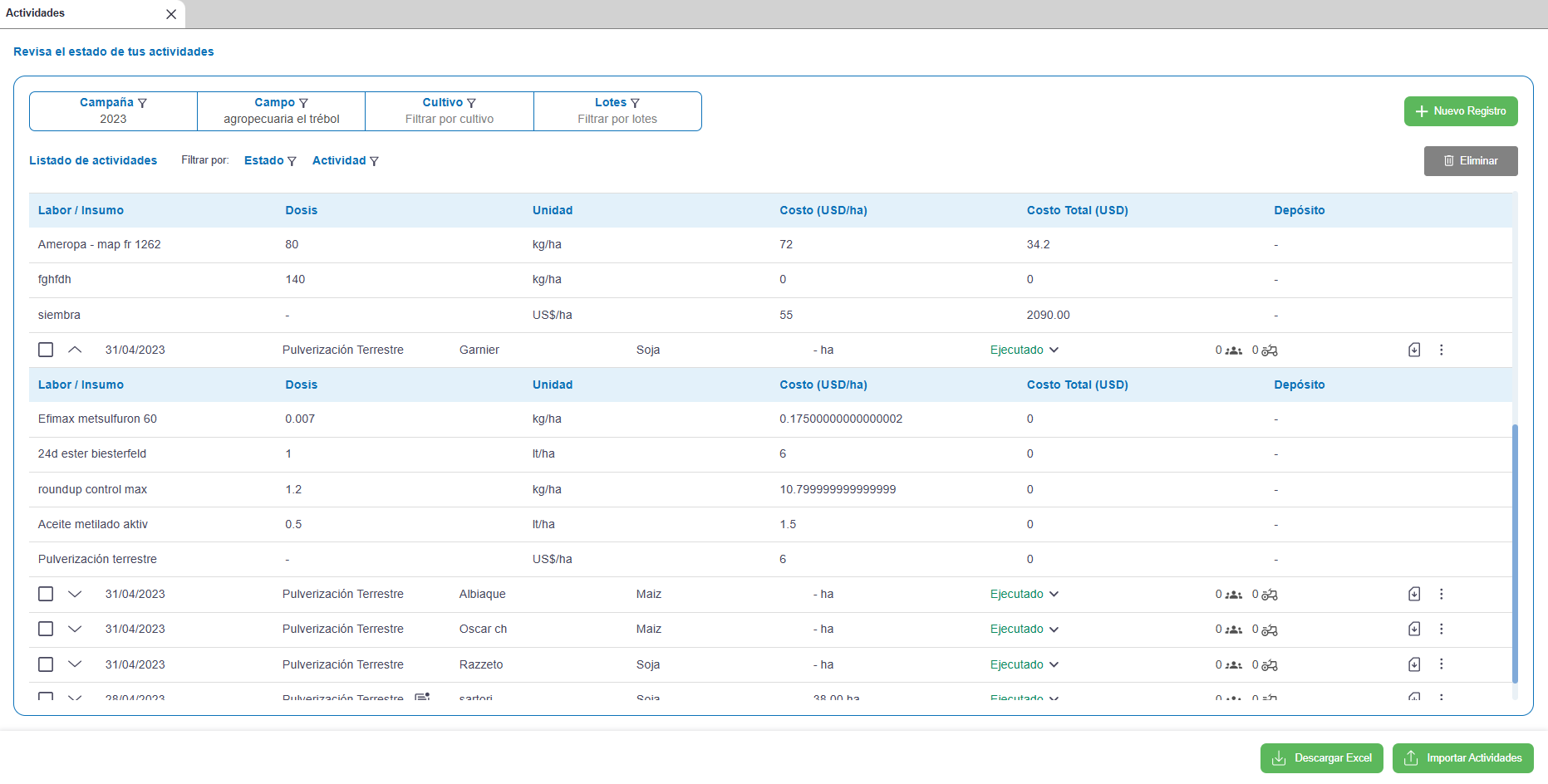The height and width of the screenshot is (784, 1548).
Task: Click the machinery icon on Garnier row
Action: click(1270, 350)
